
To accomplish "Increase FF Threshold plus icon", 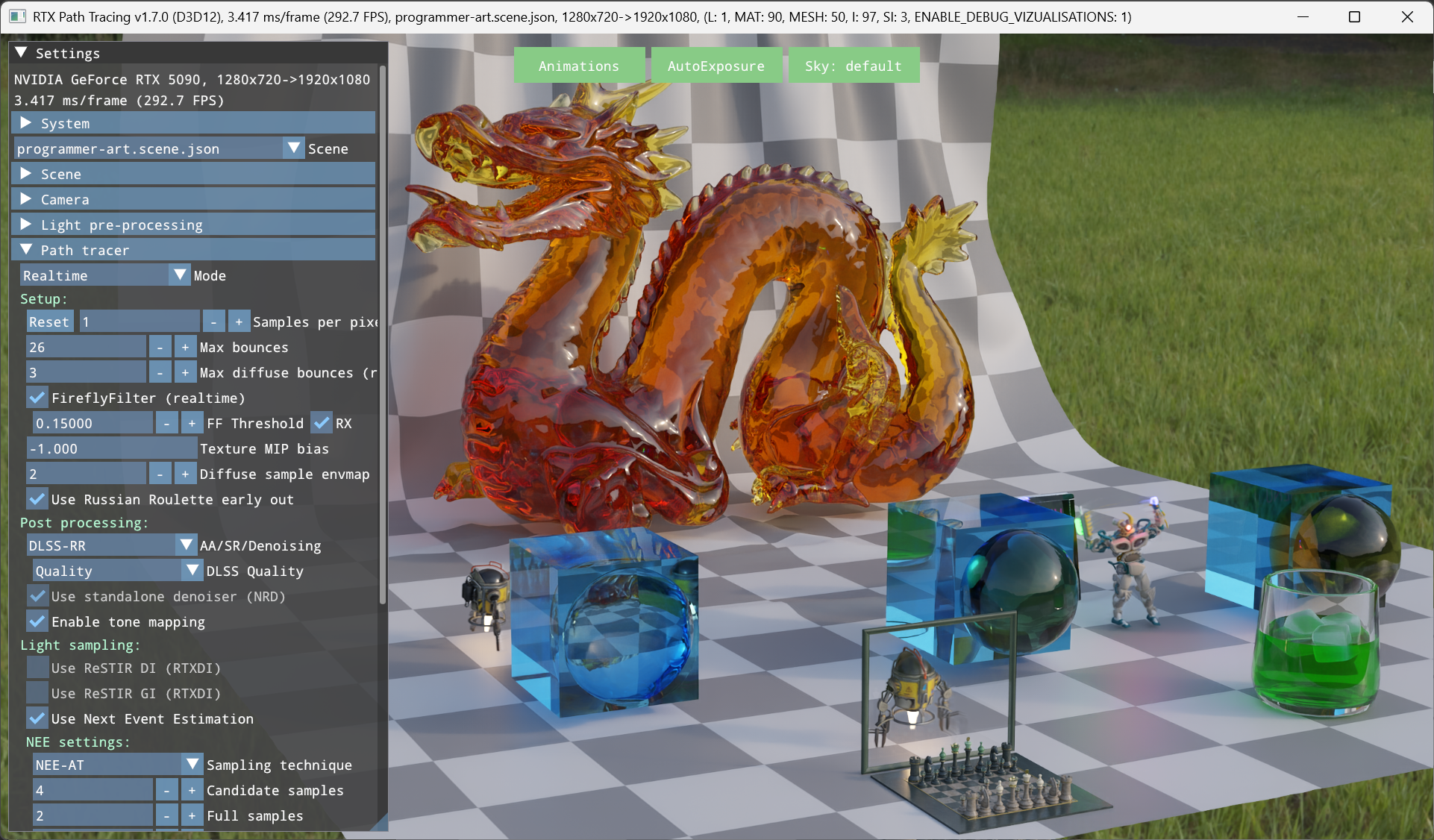I will 192,424.
